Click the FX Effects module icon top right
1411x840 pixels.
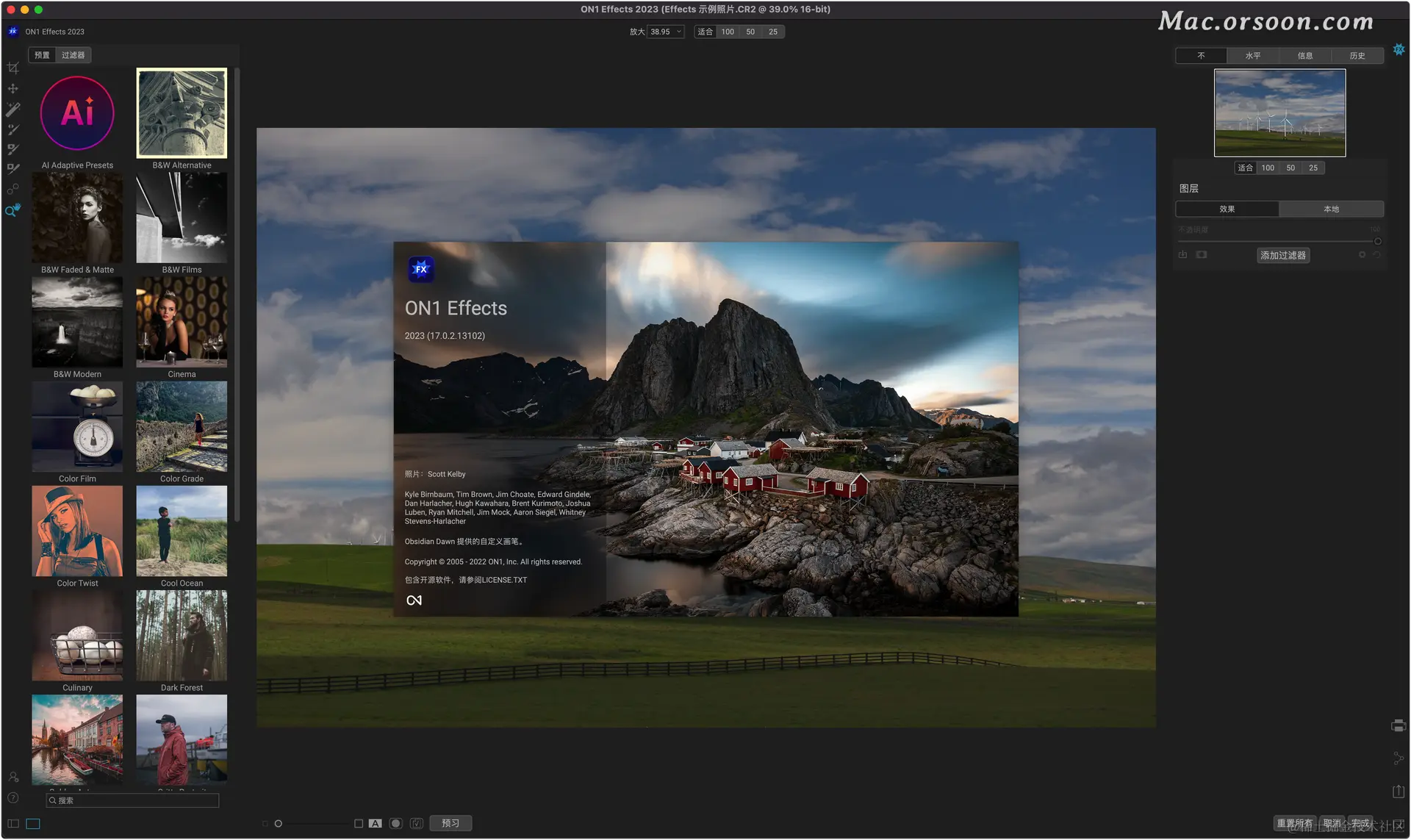click(x=1399, y=49)
